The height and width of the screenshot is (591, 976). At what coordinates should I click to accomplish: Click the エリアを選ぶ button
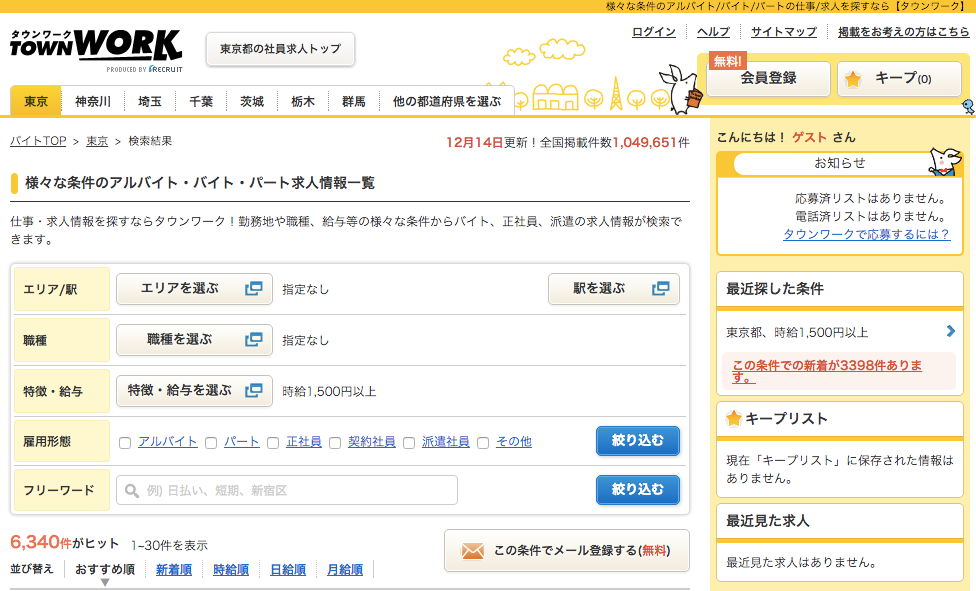[x=194, y=288]
